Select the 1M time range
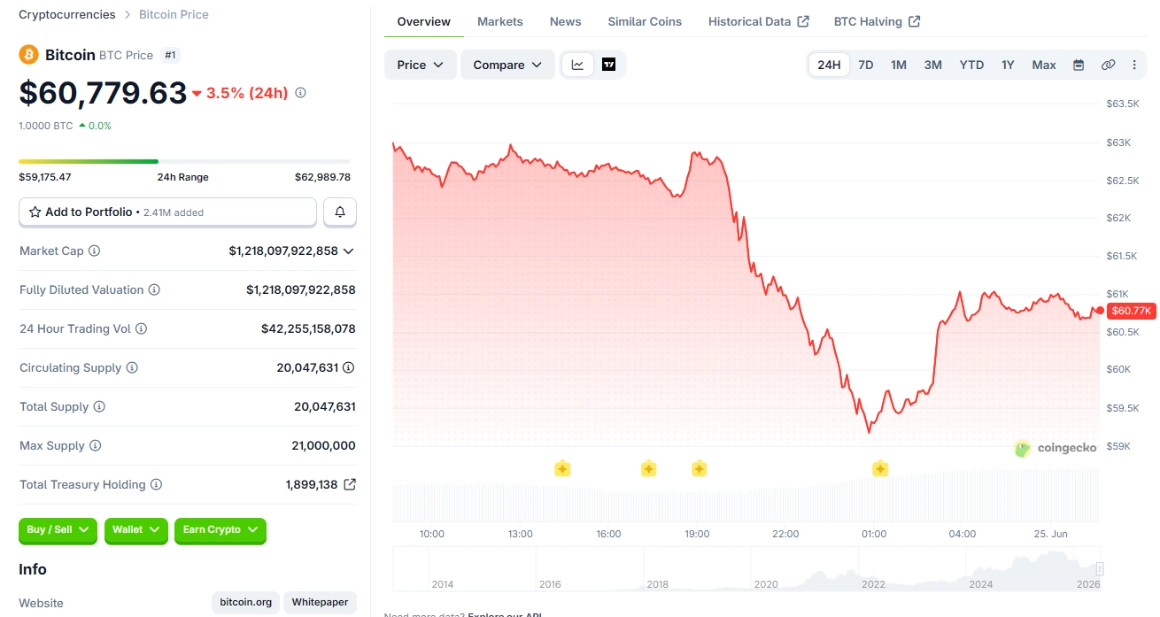The width and height of the screenshot is (1160, 617). pos(898,65)
